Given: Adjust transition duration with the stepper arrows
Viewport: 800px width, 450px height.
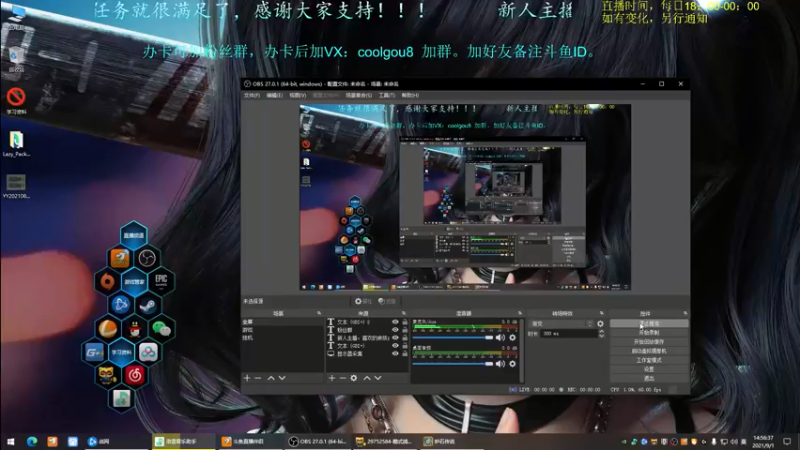Looking at the screenshot, I should click(x=601, y=333).
